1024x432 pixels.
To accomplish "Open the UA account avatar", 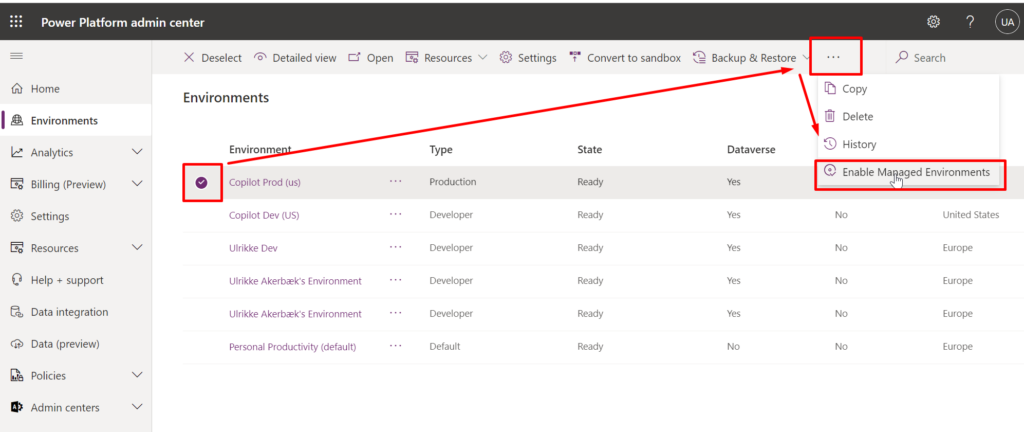I will click(x=1007, y=22).
